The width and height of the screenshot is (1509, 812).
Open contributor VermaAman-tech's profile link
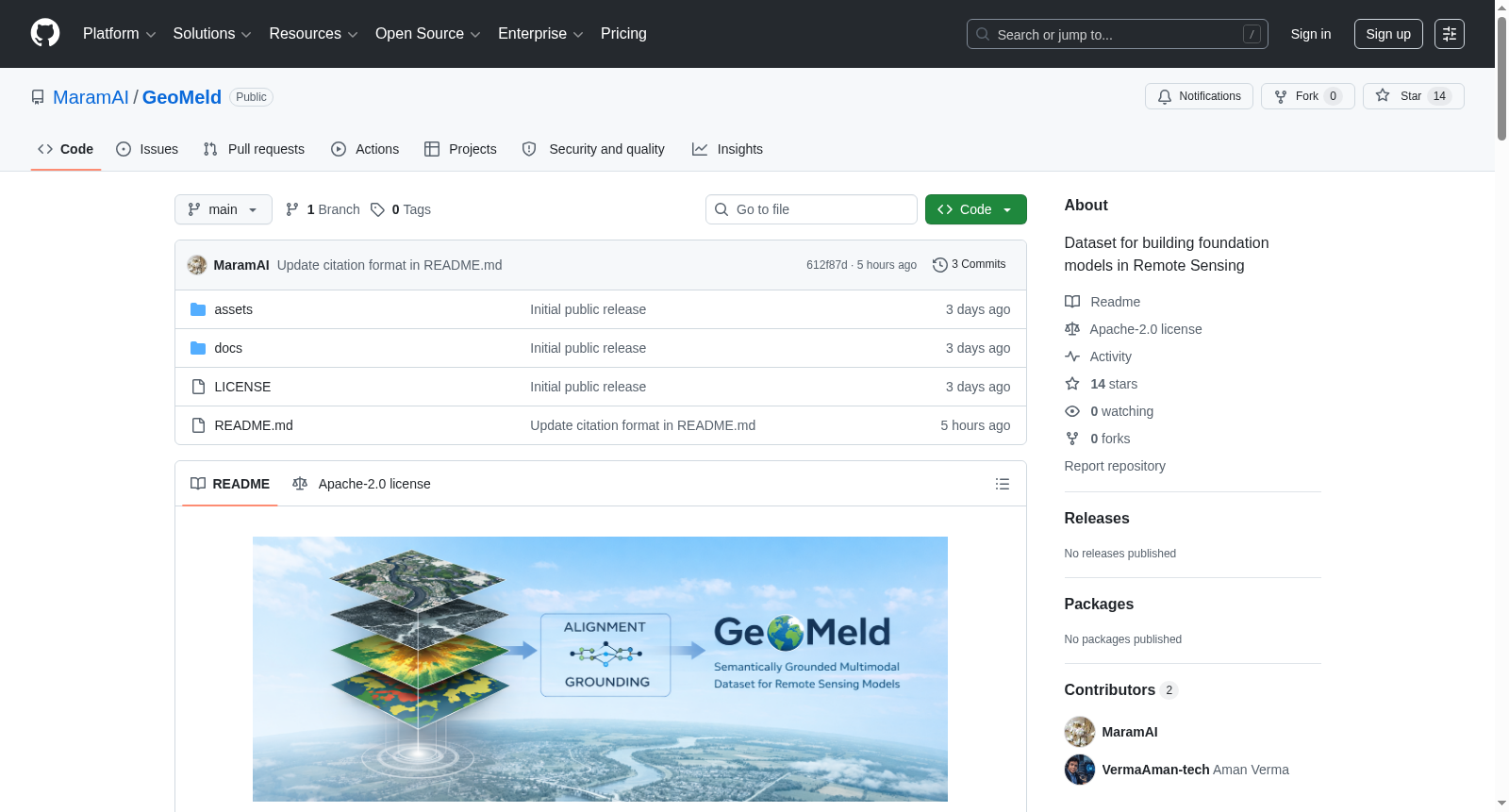tap(1155, 770)
